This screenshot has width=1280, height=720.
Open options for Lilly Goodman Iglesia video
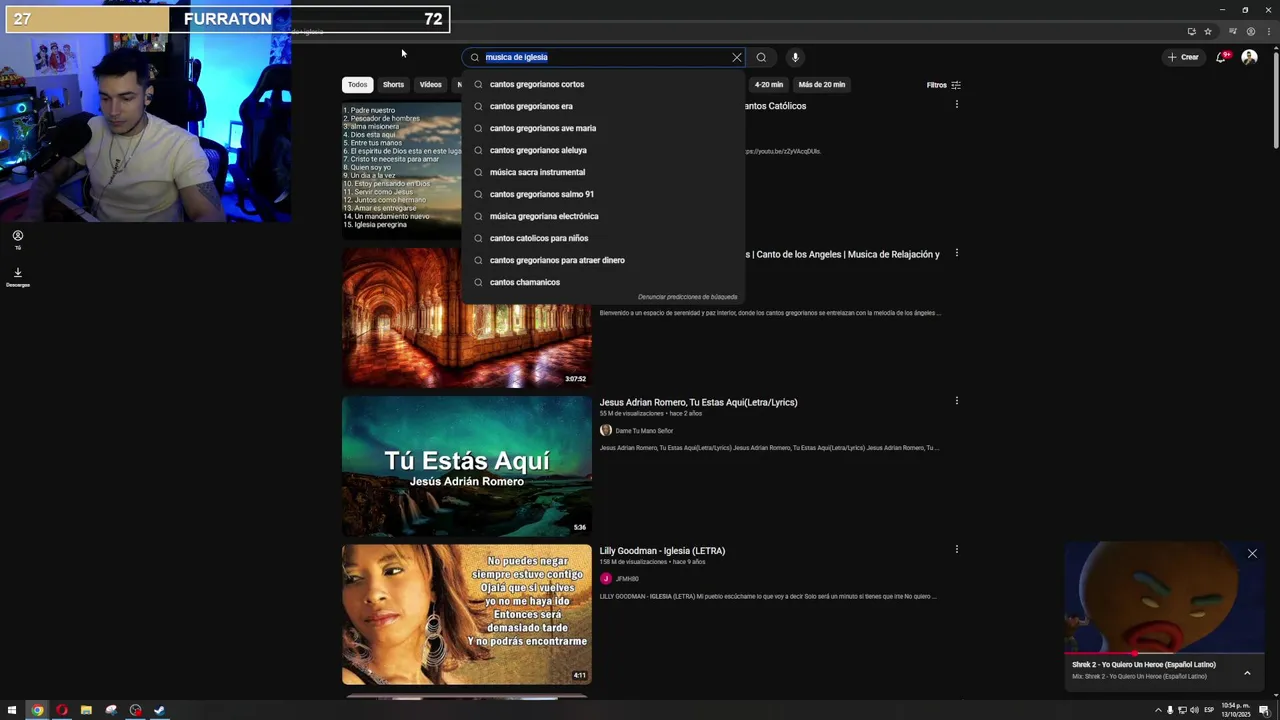(x=957, y=549)
